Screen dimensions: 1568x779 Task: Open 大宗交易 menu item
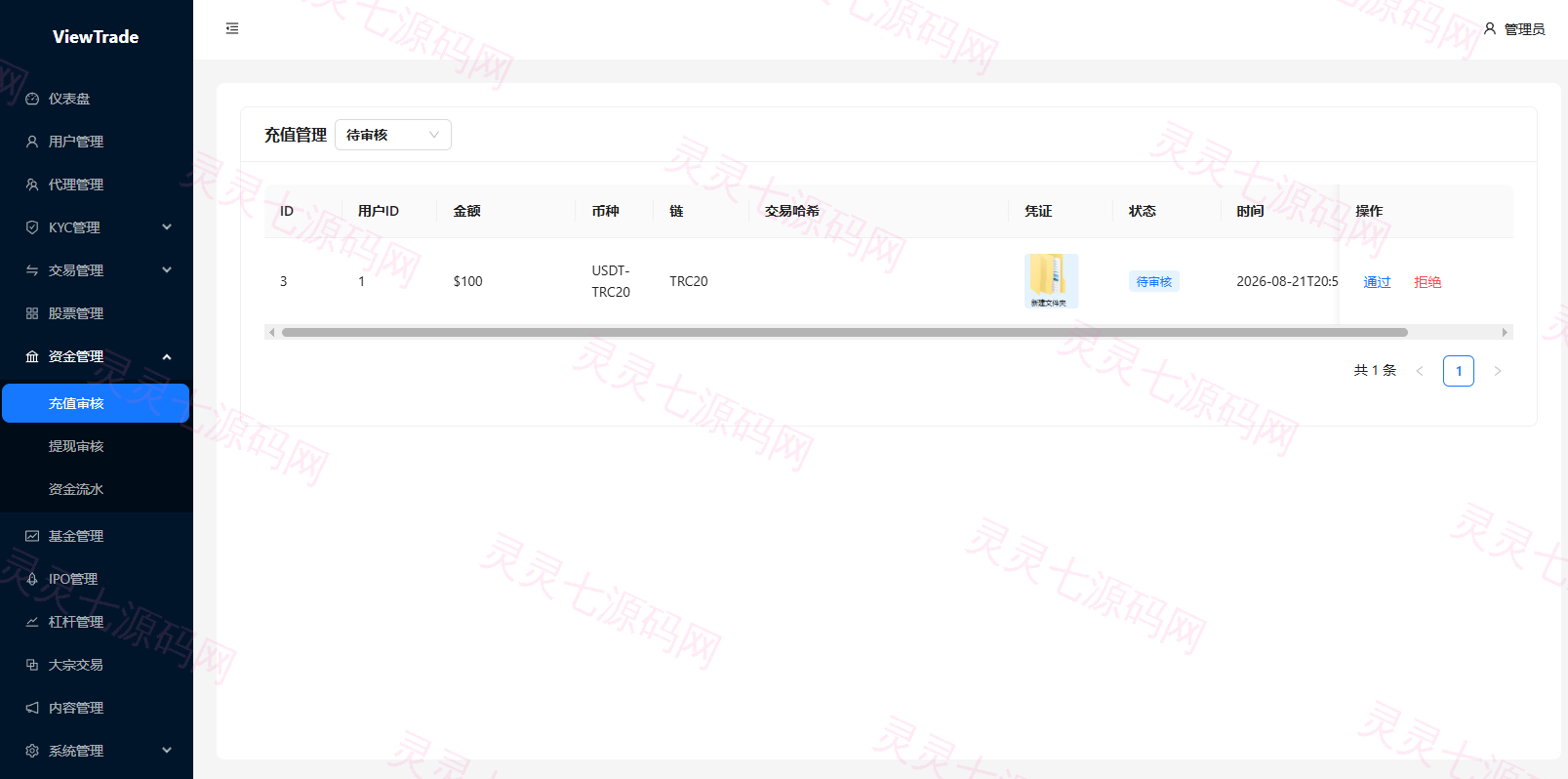pyautogui.click(x=97, y=665)
